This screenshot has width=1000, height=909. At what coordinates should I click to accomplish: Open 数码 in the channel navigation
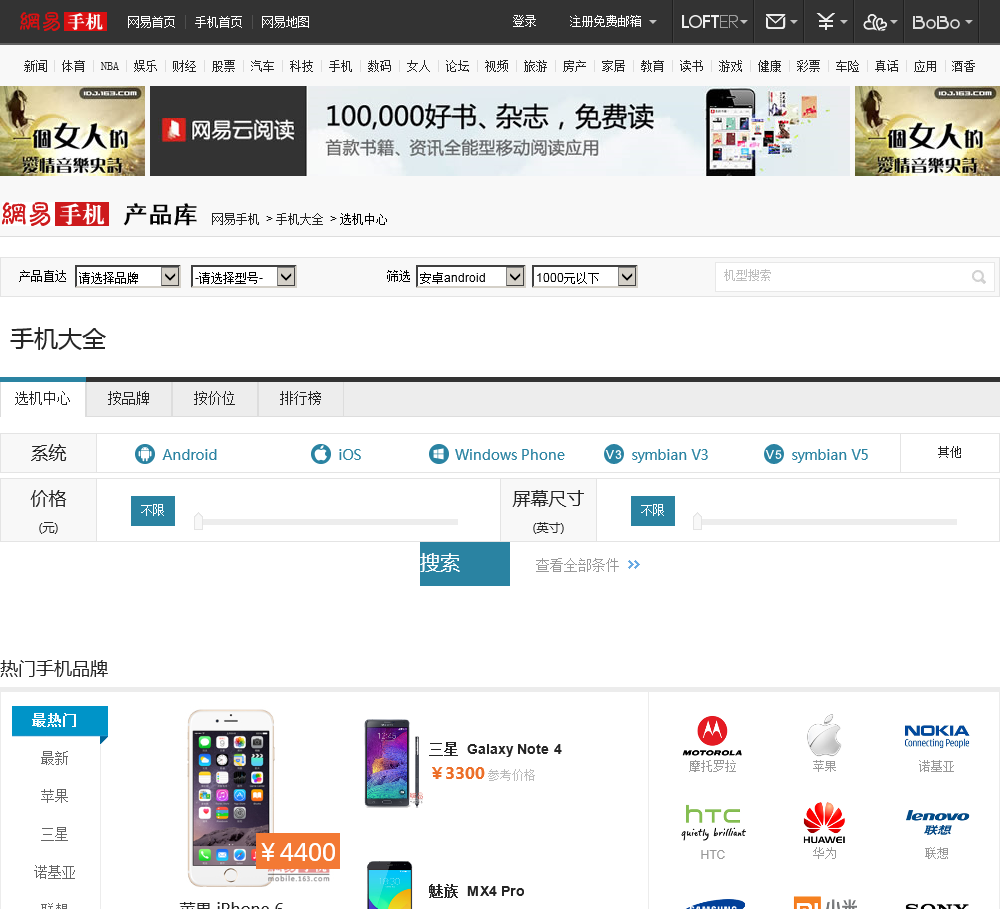(x=379, y=66)
